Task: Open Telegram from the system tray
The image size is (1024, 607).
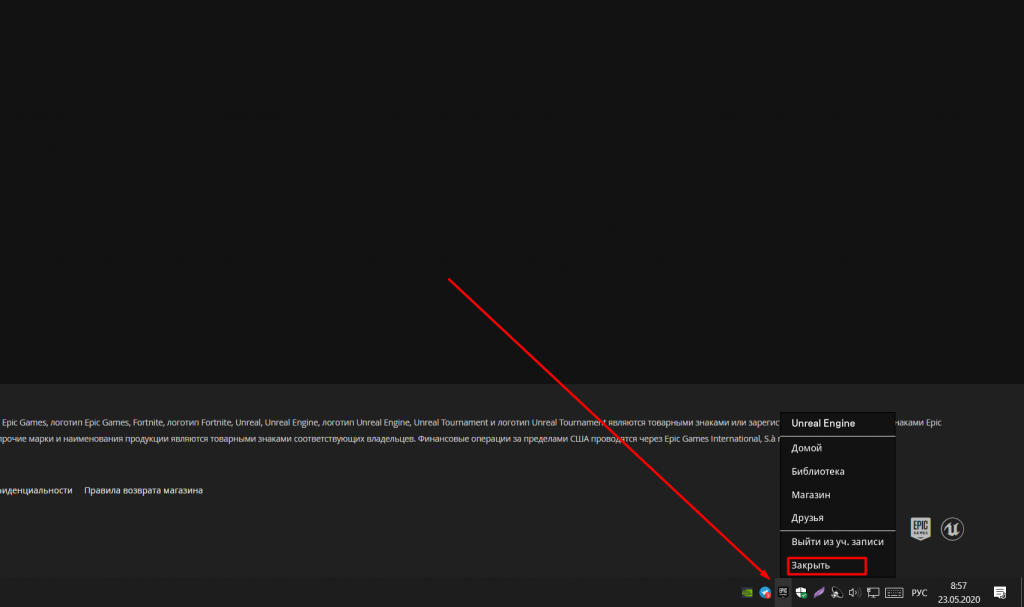Action: click(765, 592)
